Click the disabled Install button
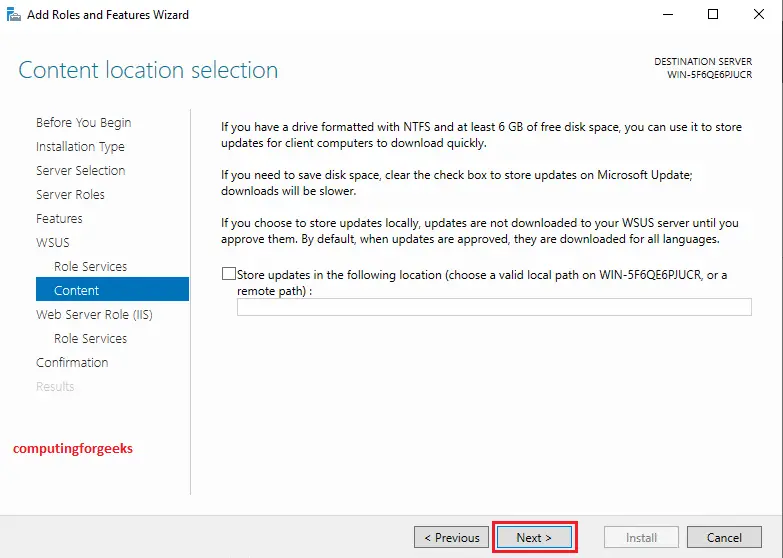This screenshot has width=783, height=558. coord(641,538)
